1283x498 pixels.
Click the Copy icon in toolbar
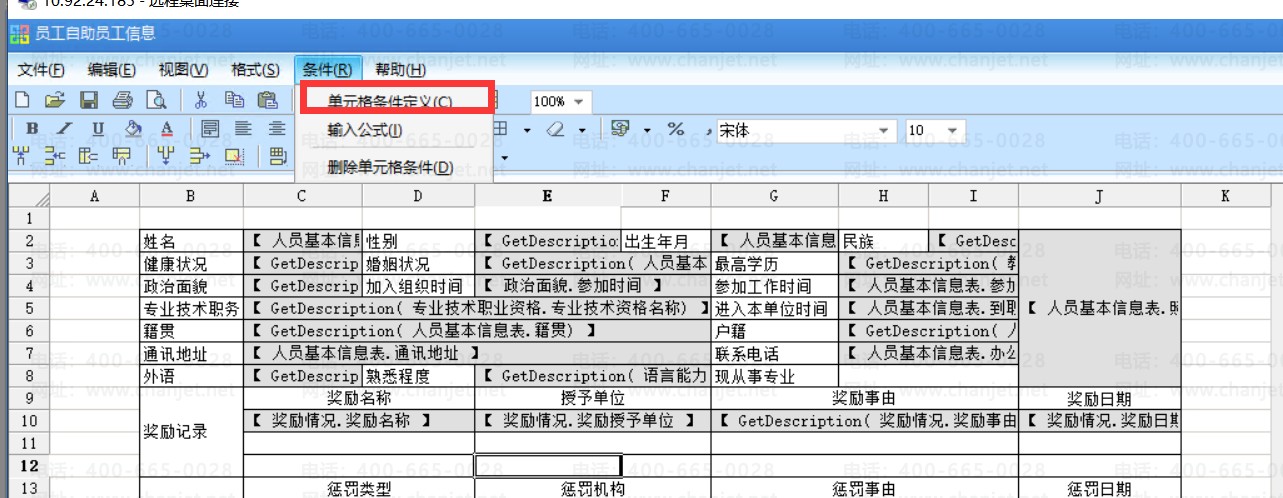pos(234,100)
